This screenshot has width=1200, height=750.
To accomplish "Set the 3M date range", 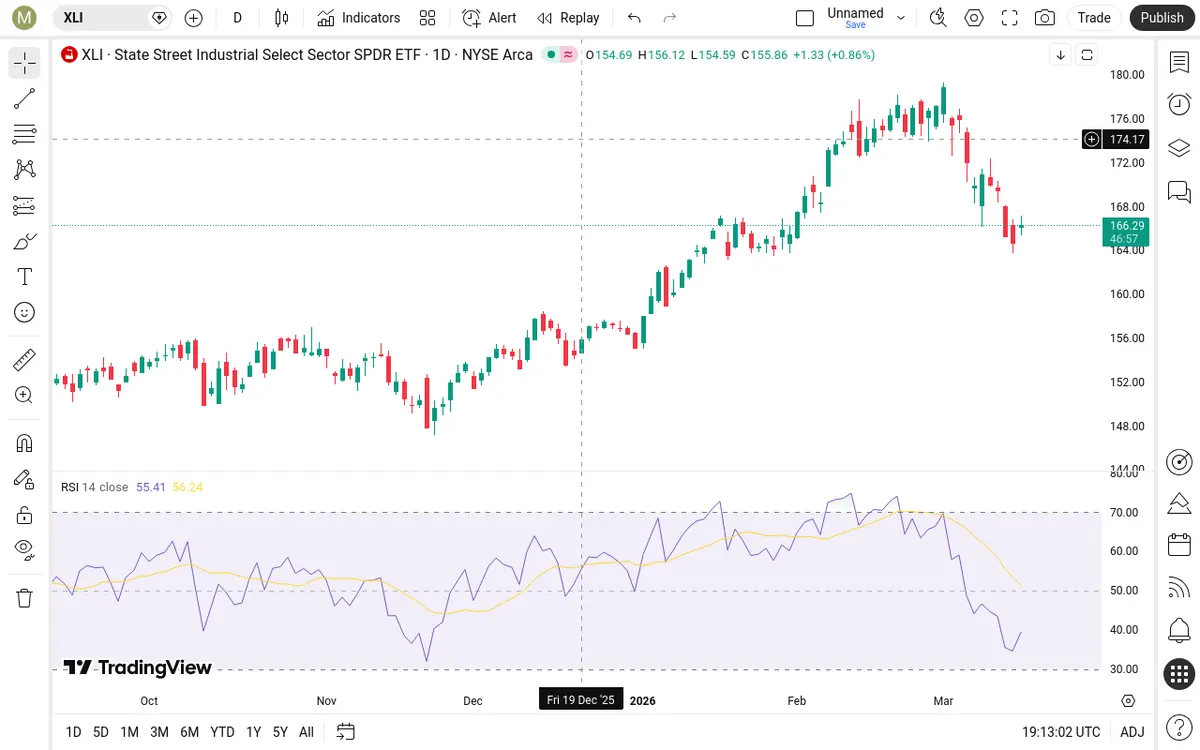I will pos(159,732).
